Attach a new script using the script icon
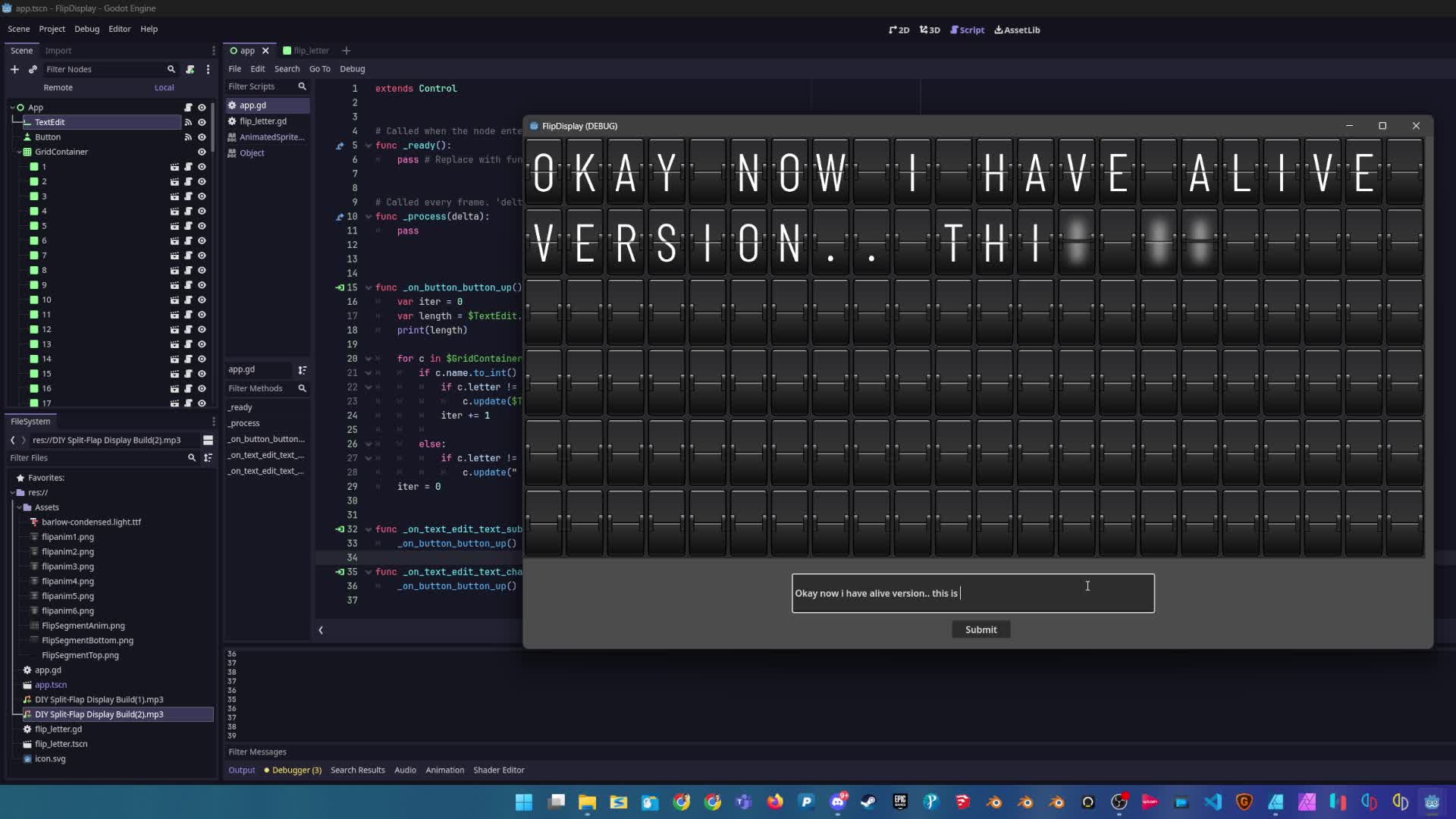This screenshot has height=819, width=1456. click(x=190, y=69)
